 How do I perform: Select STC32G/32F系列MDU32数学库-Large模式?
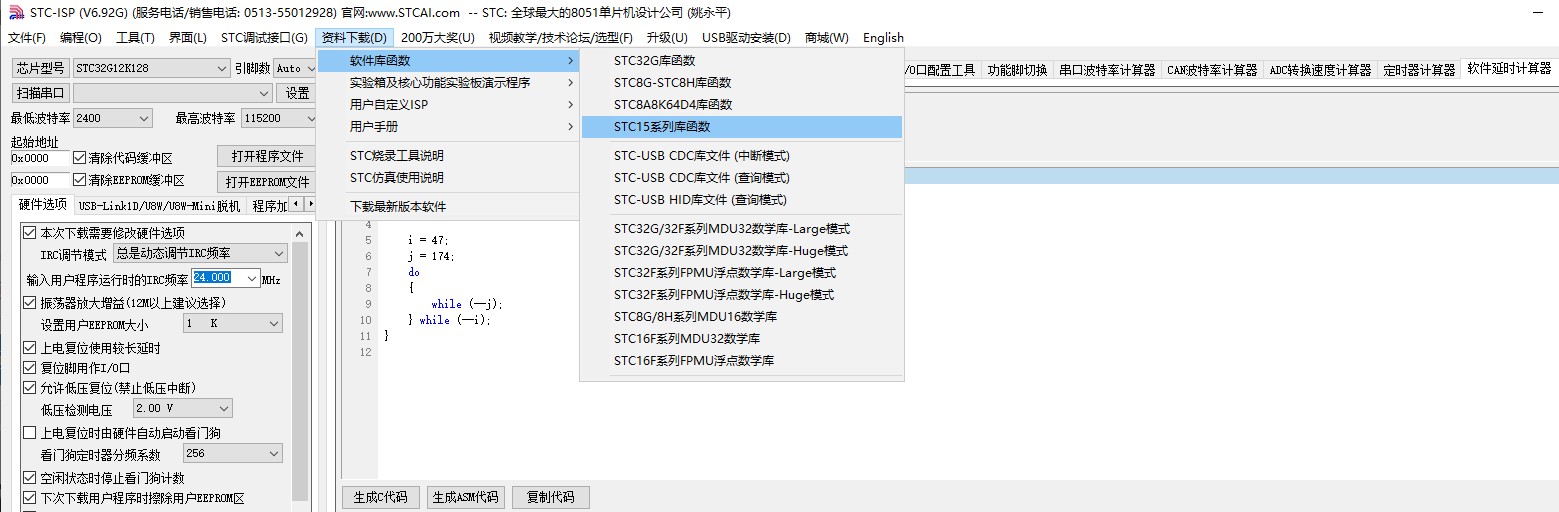click(742, 229)
